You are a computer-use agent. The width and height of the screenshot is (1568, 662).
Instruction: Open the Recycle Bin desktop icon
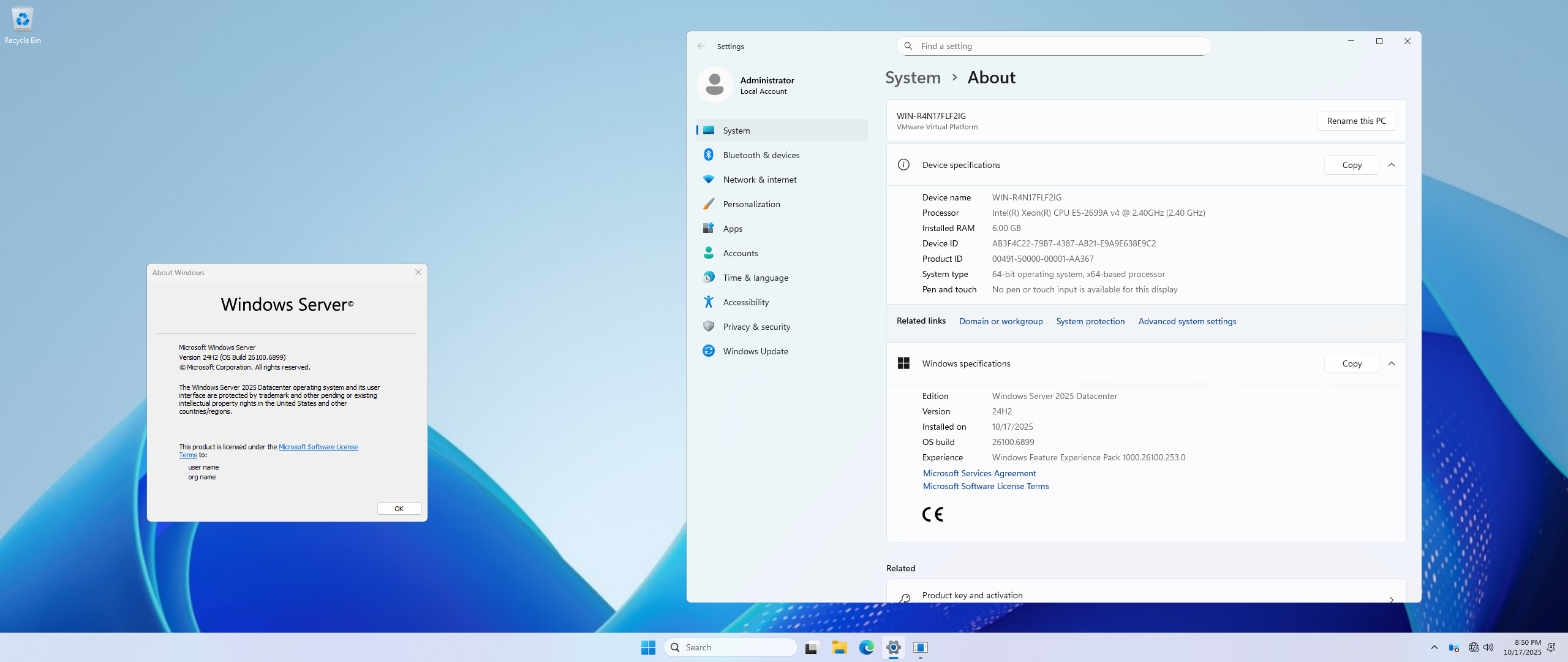pyautogui.click(x=23, y=25)
